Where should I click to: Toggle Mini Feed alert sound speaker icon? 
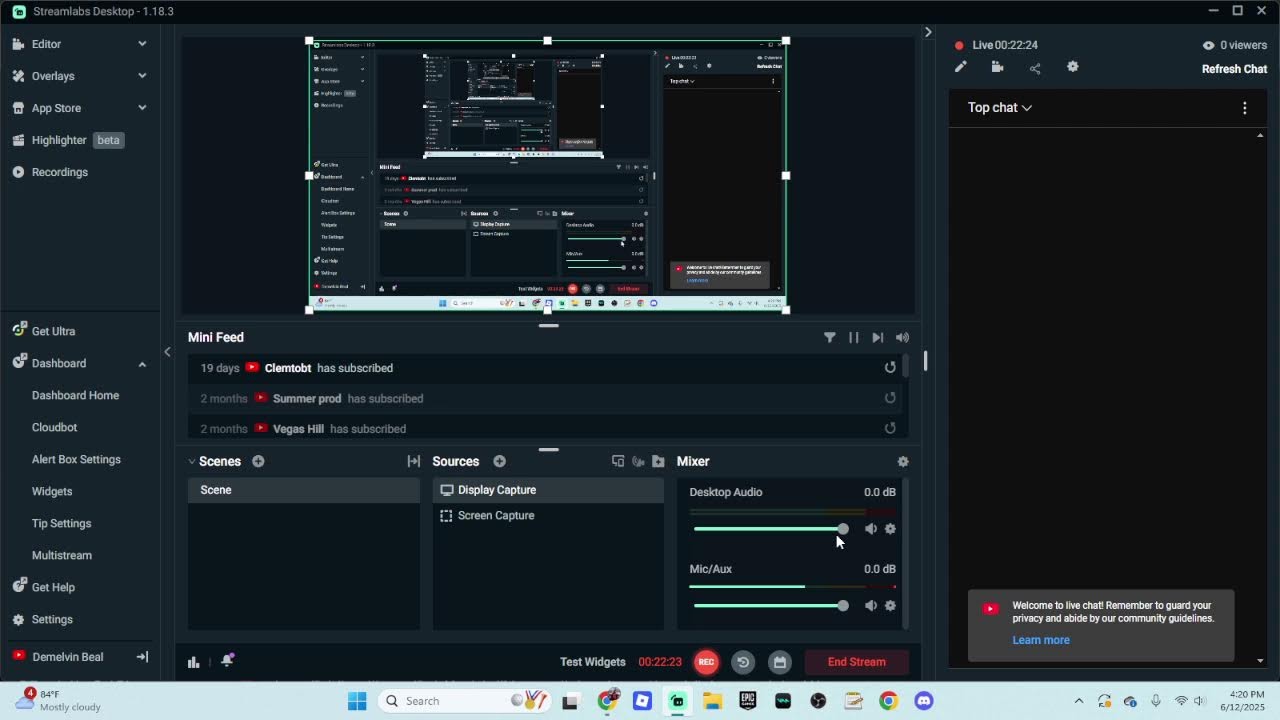point(902,338)
